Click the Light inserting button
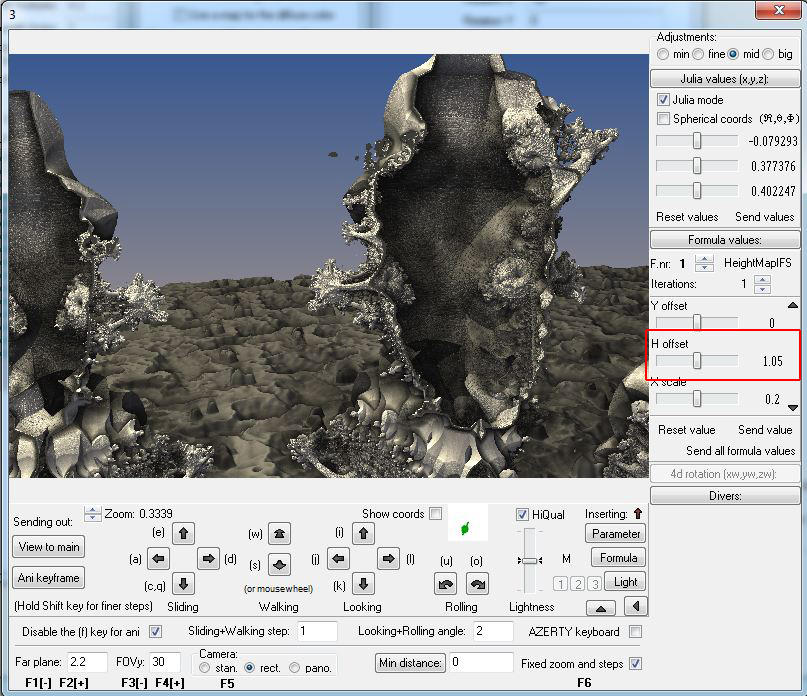 tap(625, 582)
